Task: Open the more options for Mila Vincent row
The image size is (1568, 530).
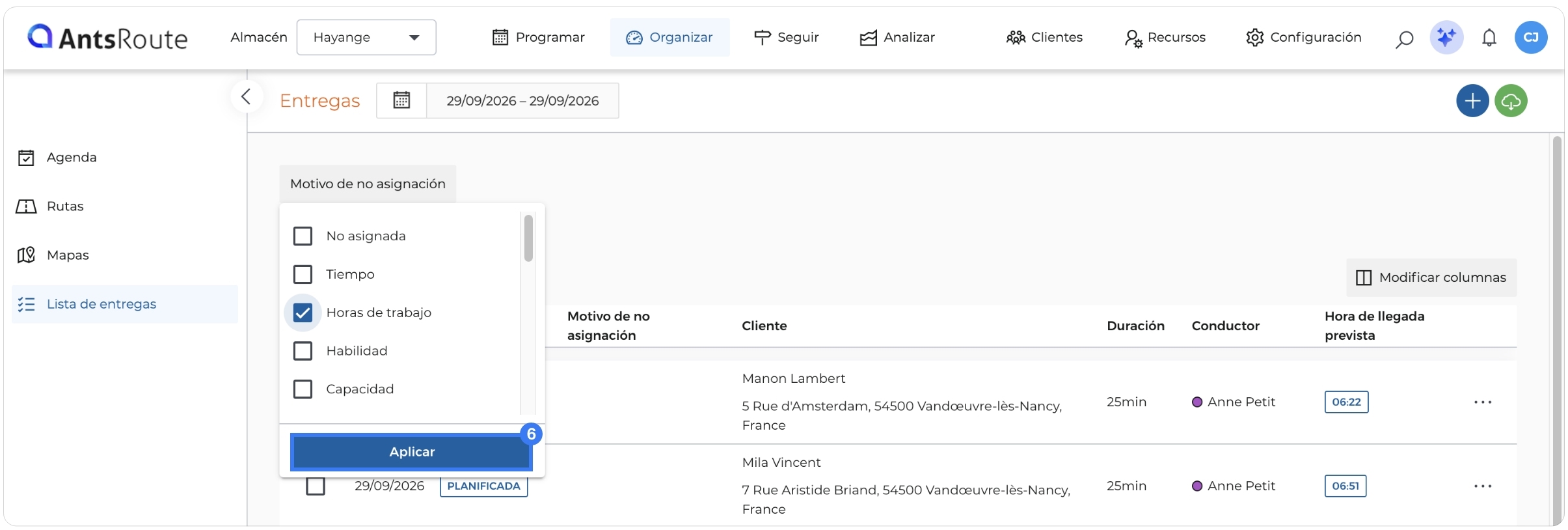Action: click(1483, 486)
